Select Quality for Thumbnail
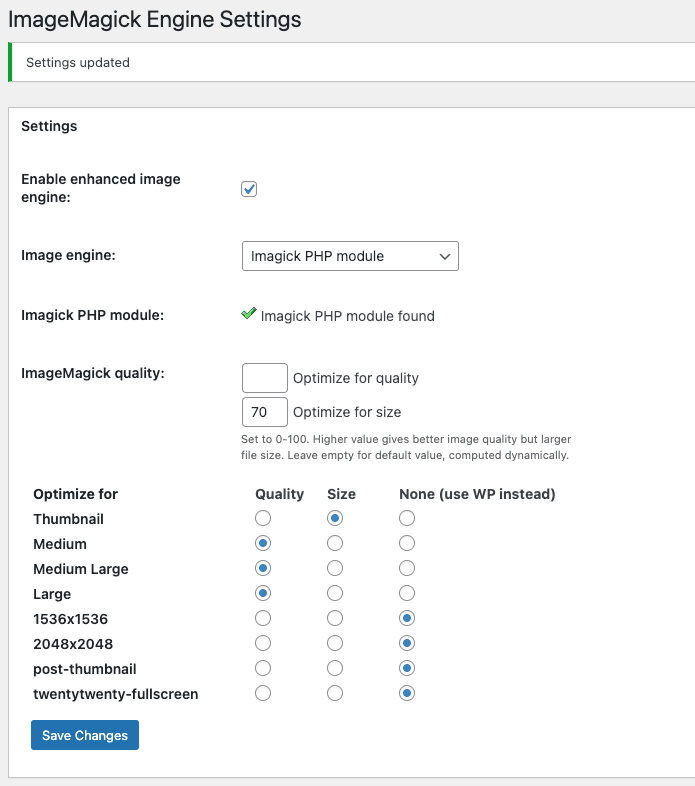 263,518
